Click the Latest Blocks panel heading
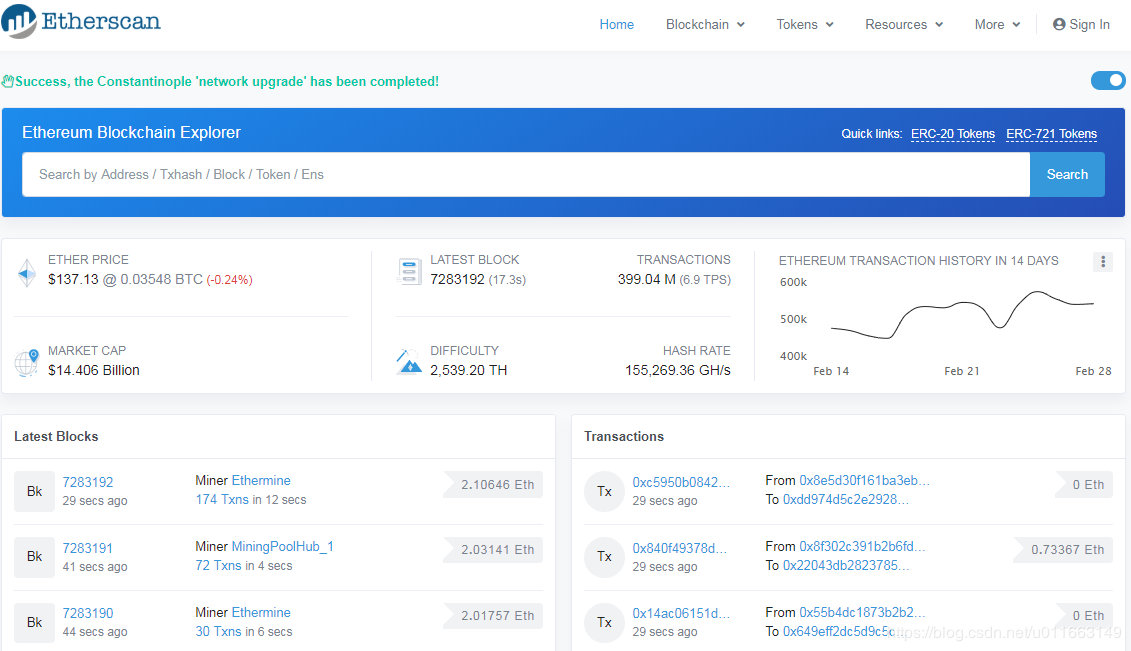Screen dimensions: 1131x651 point(56,436)
